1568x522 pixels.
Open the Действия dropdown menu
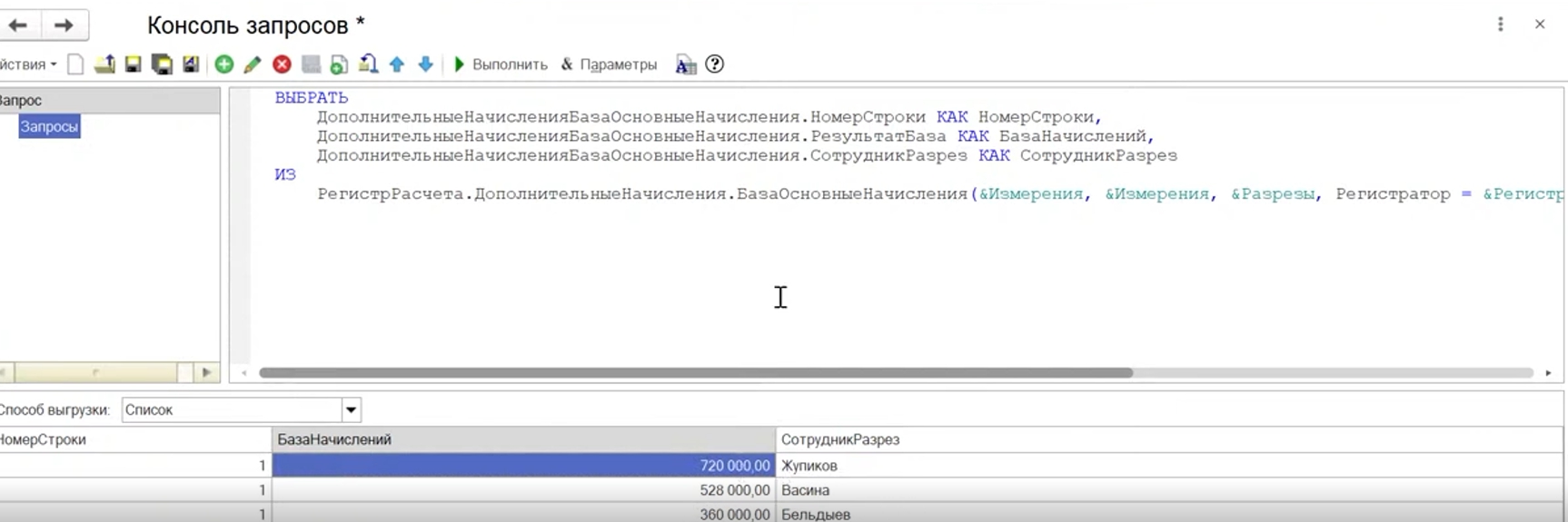[x=27, y=64]
